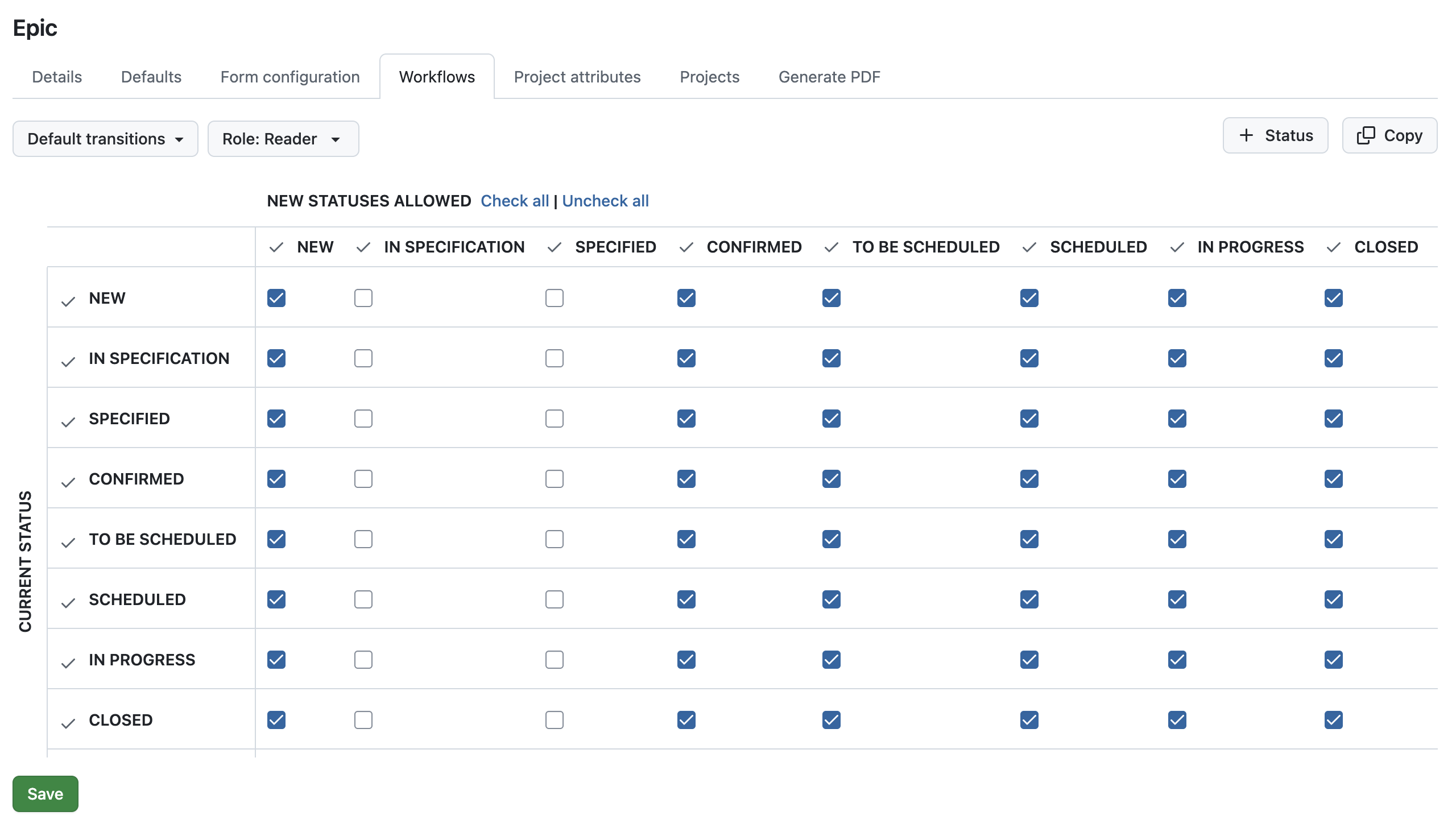Open the Role: Reader dropdown
The image size is (1456, 828).
coord(283,139)
